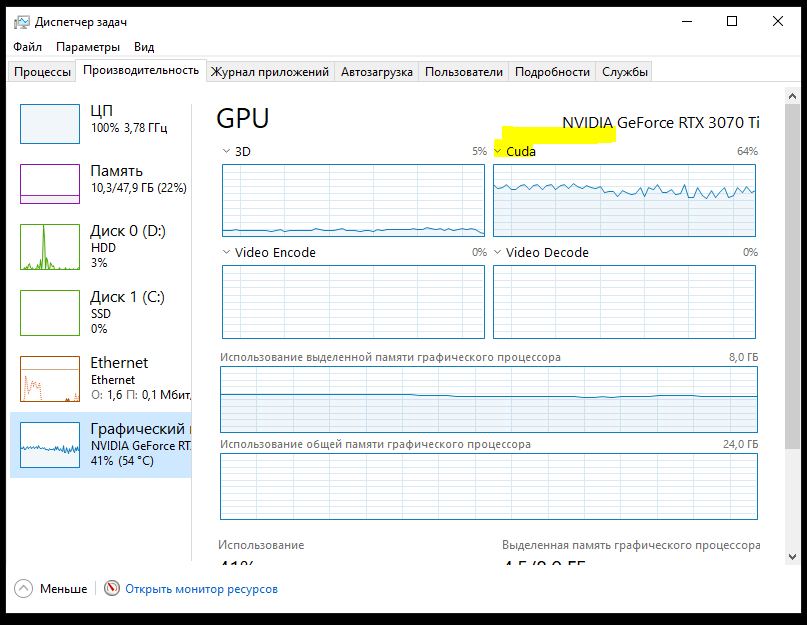Click the 3D 5% value

479,151
